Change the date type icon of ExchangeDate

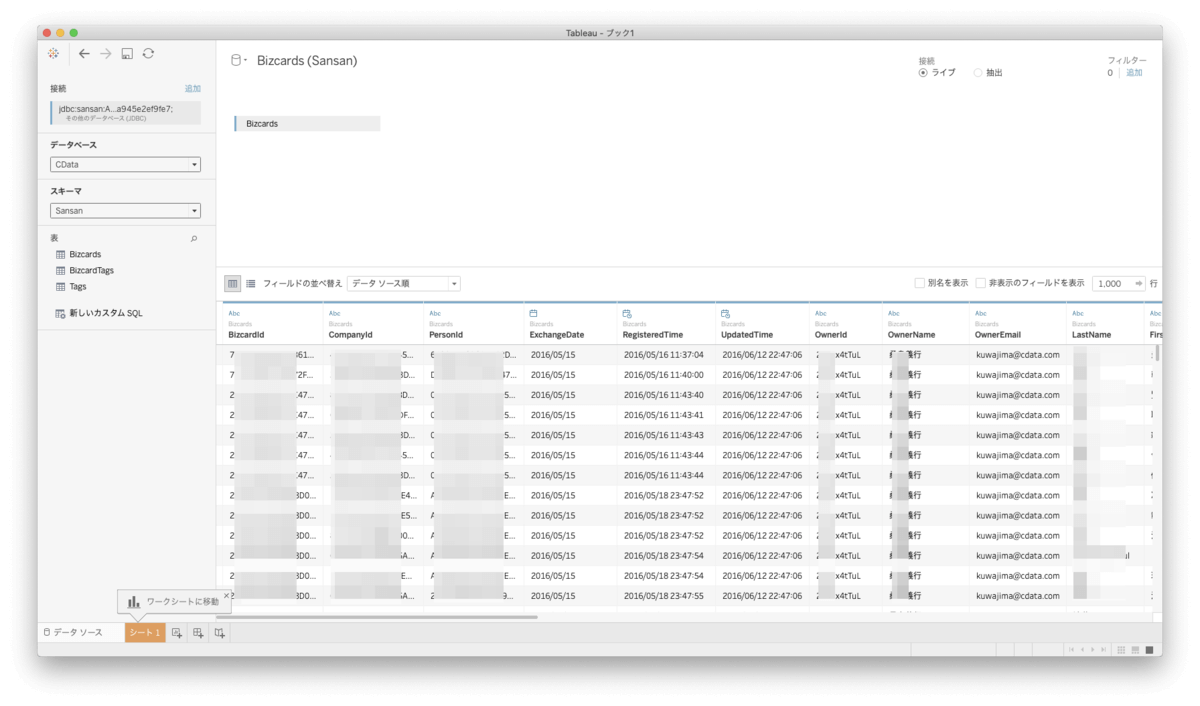point(534,313)
